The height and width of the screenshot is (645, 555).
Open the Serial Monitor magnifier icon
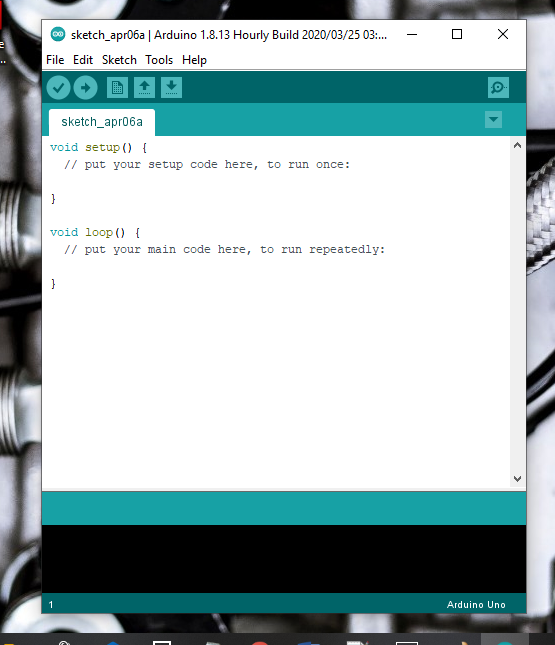pos(498,88)
